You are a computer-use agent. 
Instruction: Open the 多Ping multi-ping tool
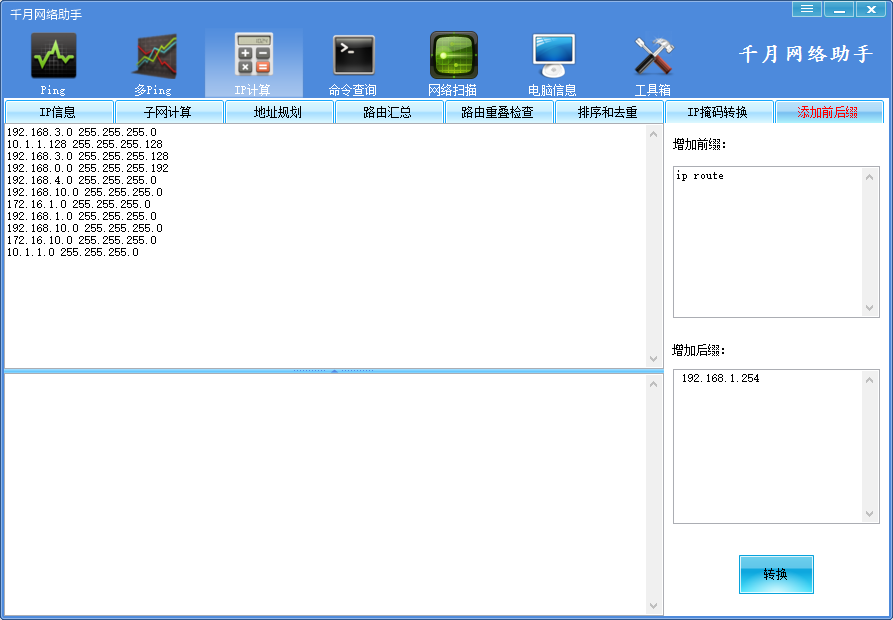pyautogui.click(x=153, y=63)
